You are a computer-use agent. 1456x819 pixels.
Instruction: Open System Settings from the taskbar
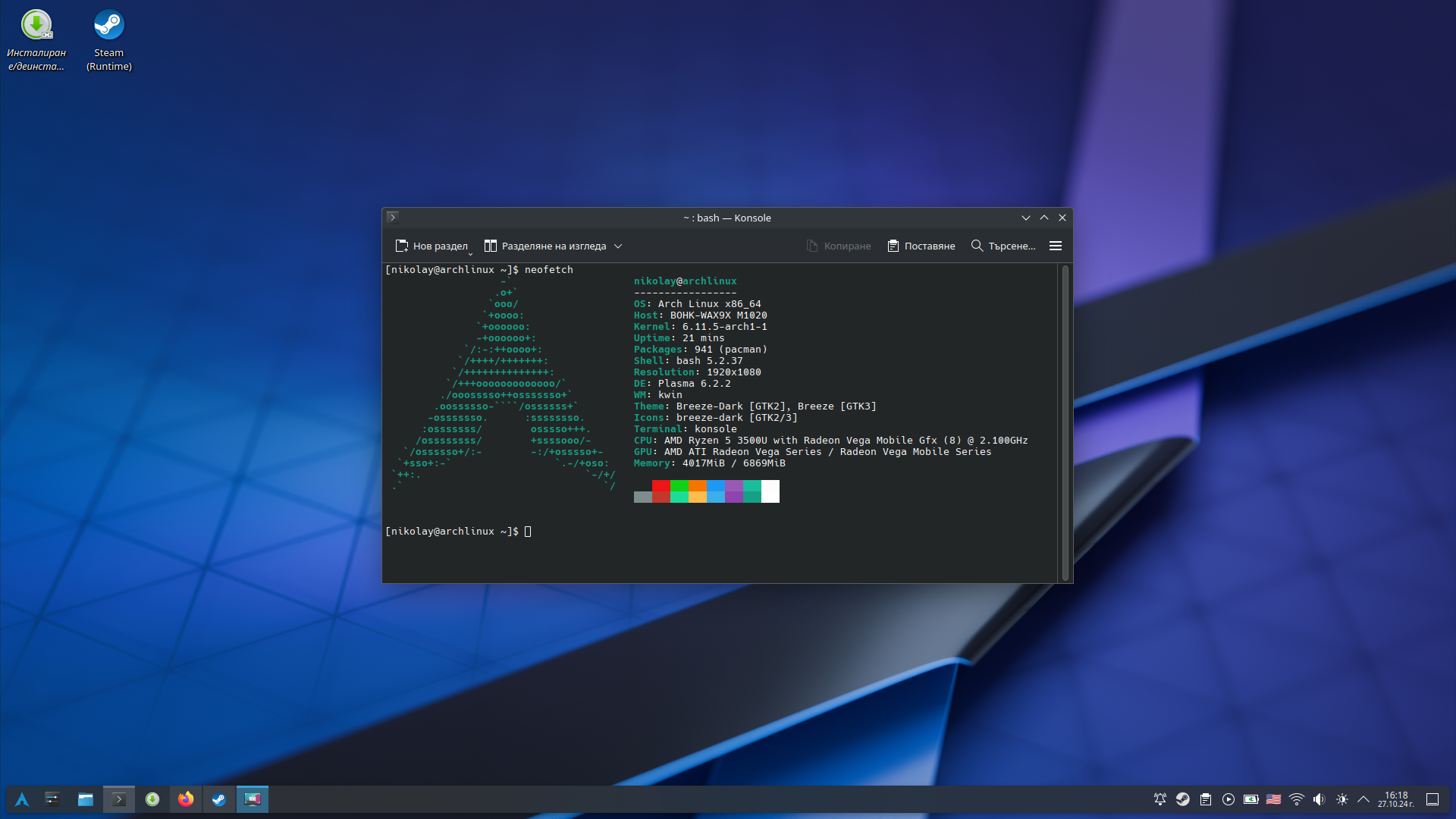[x=52, y=799]
